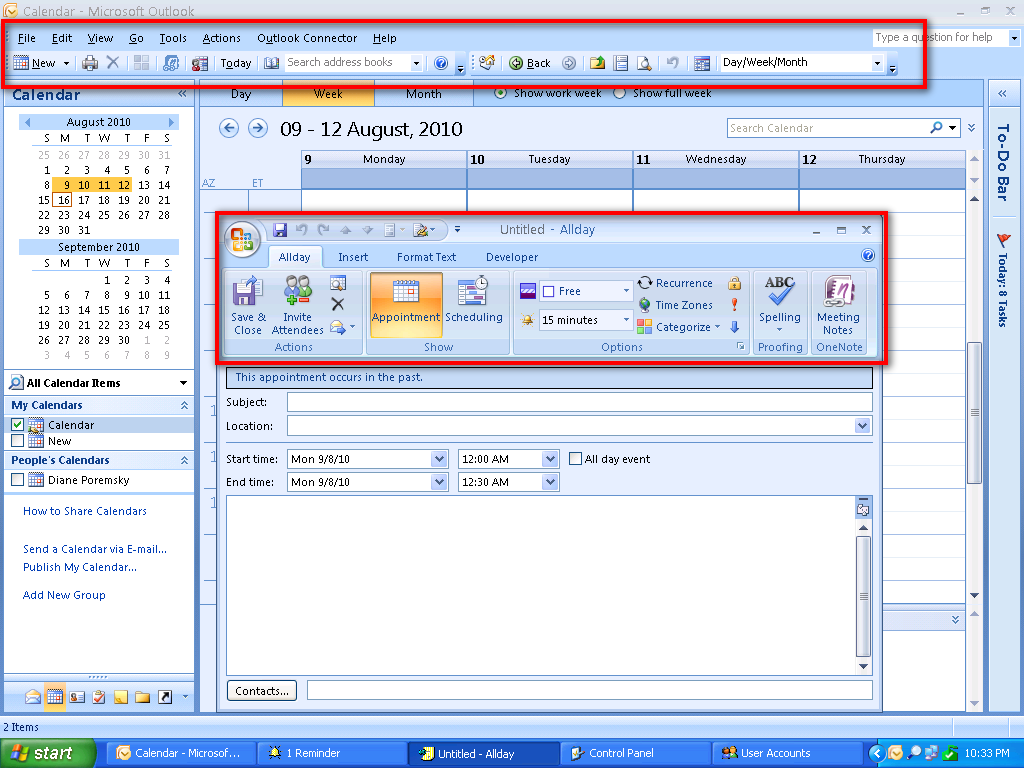Open the Outlook Connector menu

coord(307,38)
